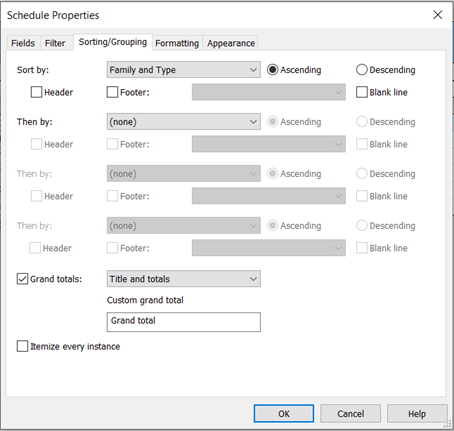454x431 pixels.
Task: Click the Custom grand total text field
Action: click(x=184, y=322)
